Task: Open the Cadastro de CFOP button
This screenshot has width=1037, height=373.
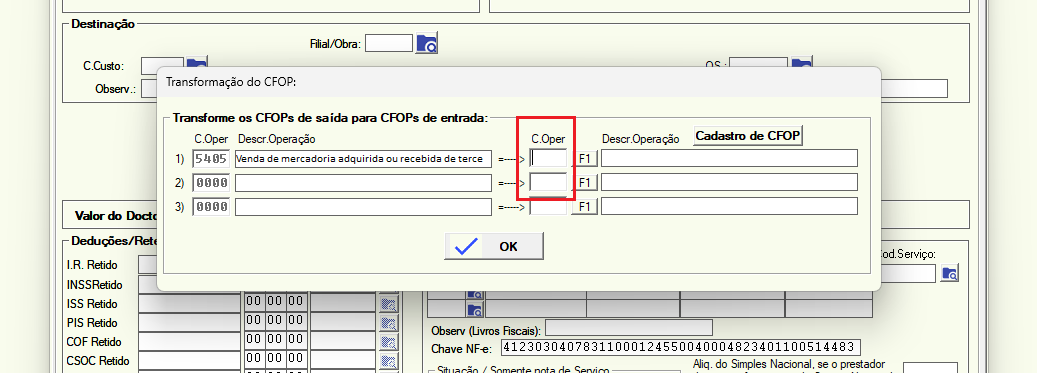Action: (748, 136)
